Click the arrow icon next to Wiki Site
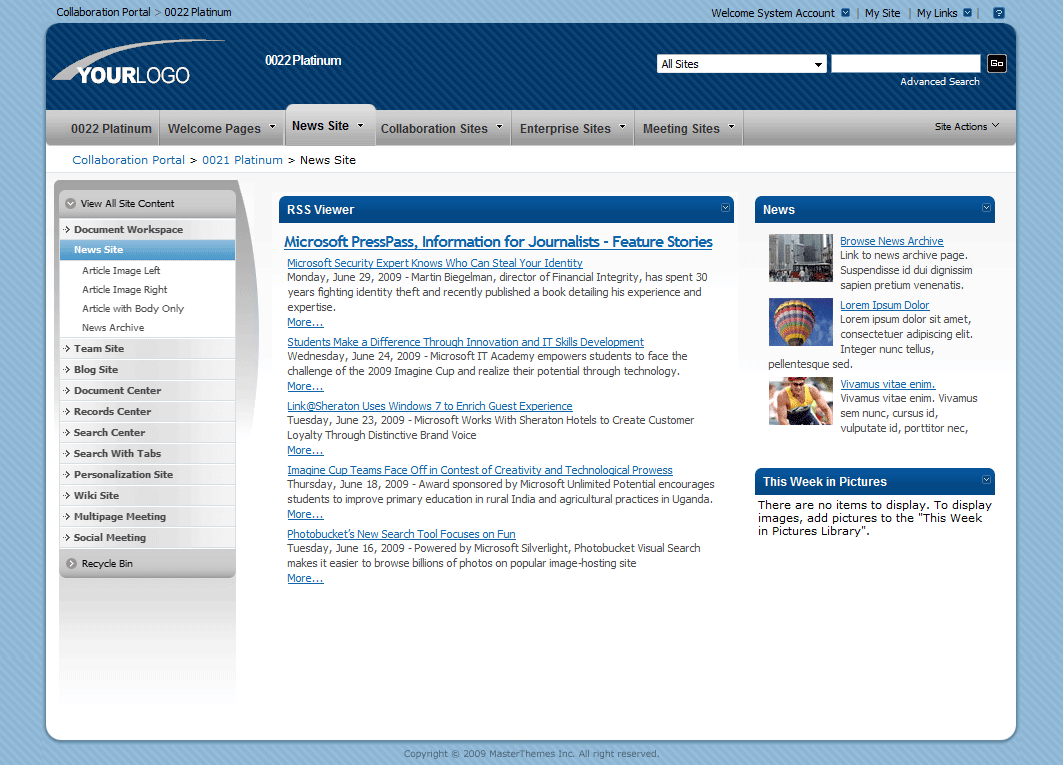 tap(64, 495)
